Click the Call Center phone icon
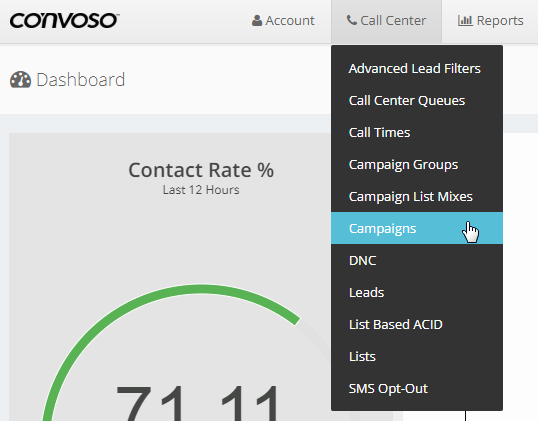This screenshot has height=421, width=538. coord(352,20)
